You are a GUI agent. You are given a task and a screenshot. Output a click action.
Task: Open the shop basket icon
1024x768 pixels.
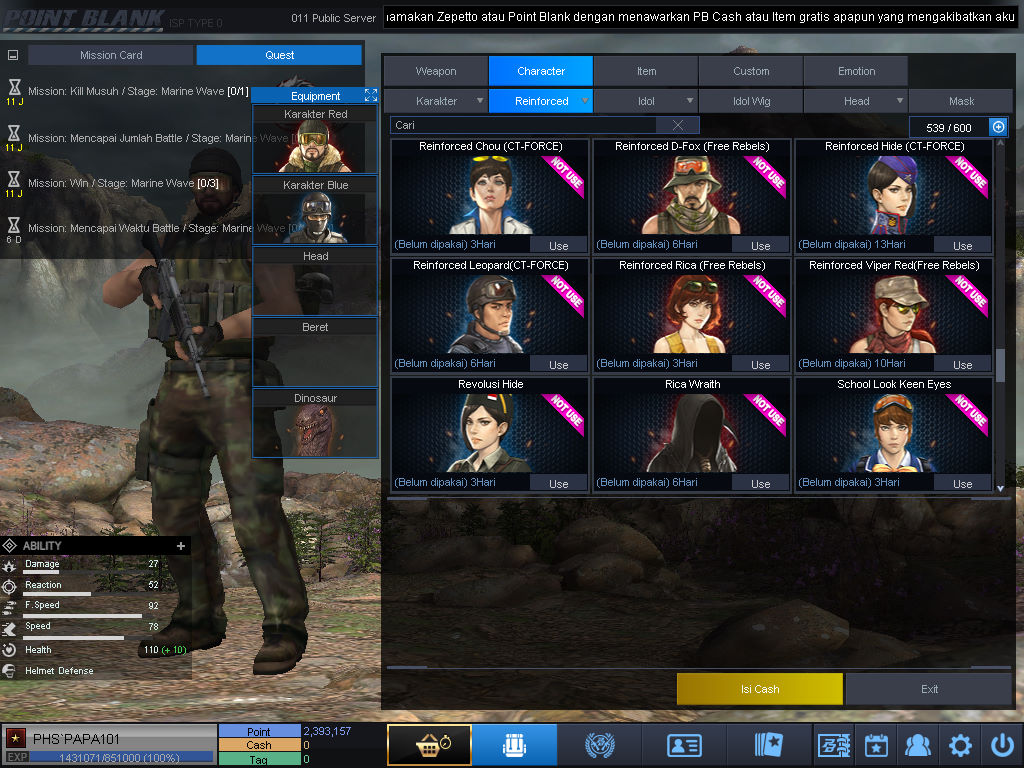pyautogui.click(x=429, y=744)
